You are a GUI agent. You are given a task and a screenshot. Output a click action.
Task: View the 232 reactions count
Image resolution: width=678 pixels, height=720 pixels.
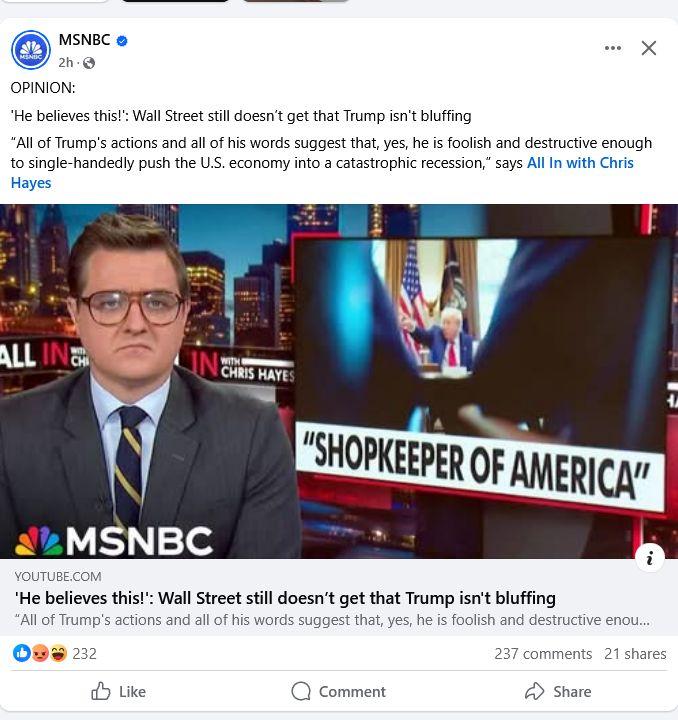(84, 653)
